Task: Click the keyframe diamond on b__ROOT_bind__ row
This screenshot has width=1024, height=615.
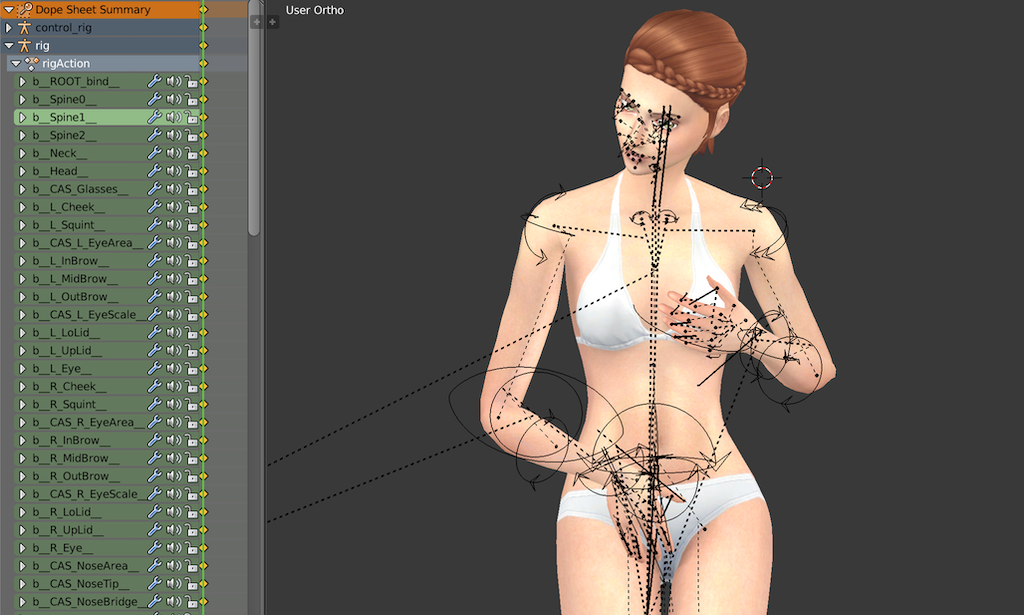Action: coord(204,82)
